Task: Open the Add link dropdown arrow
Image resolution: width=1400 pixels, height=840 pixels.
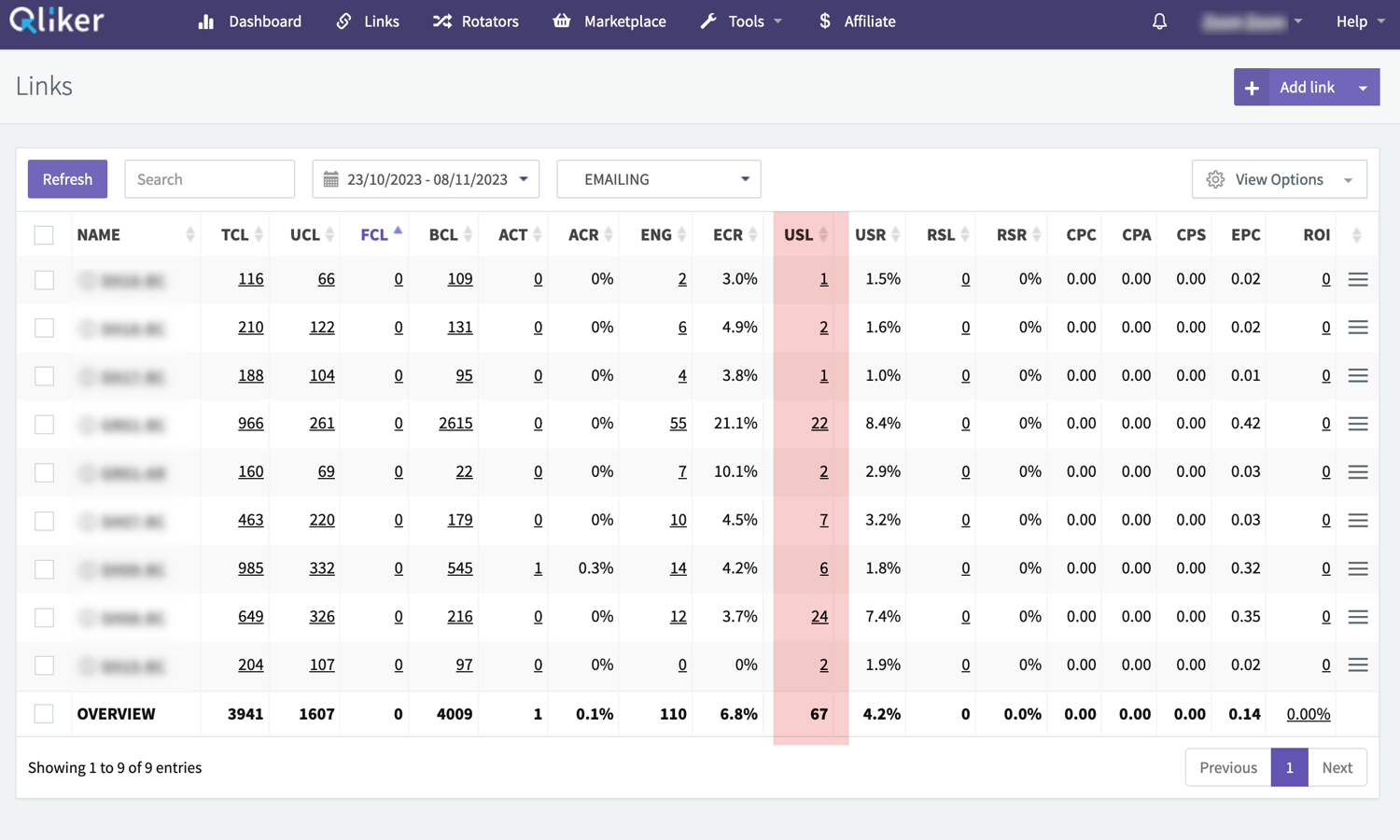Action: point(1363,87)
